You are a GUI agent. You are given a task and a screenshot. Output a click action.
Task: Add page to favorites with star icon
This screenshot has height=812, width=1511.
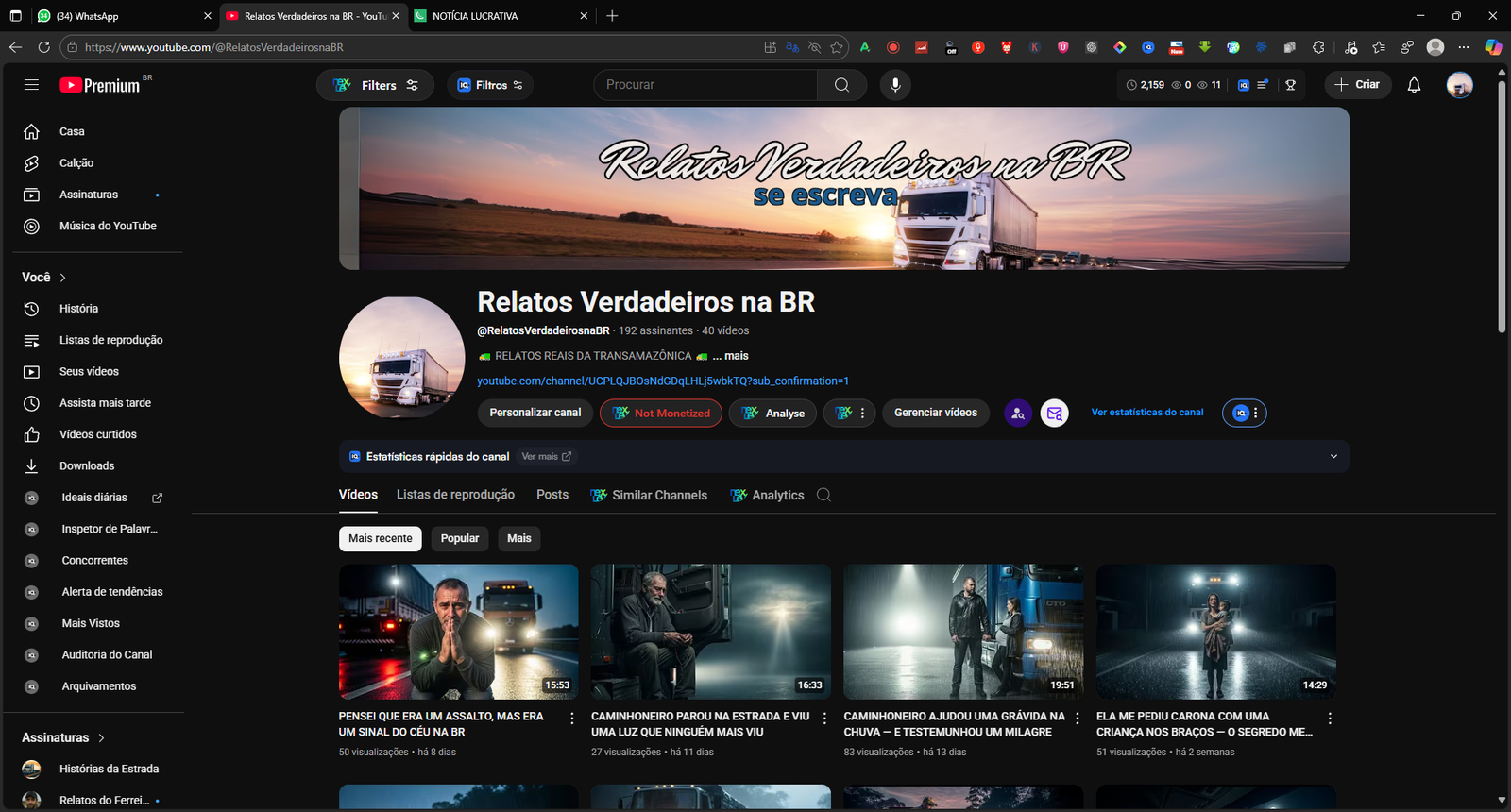click(837, 47)
